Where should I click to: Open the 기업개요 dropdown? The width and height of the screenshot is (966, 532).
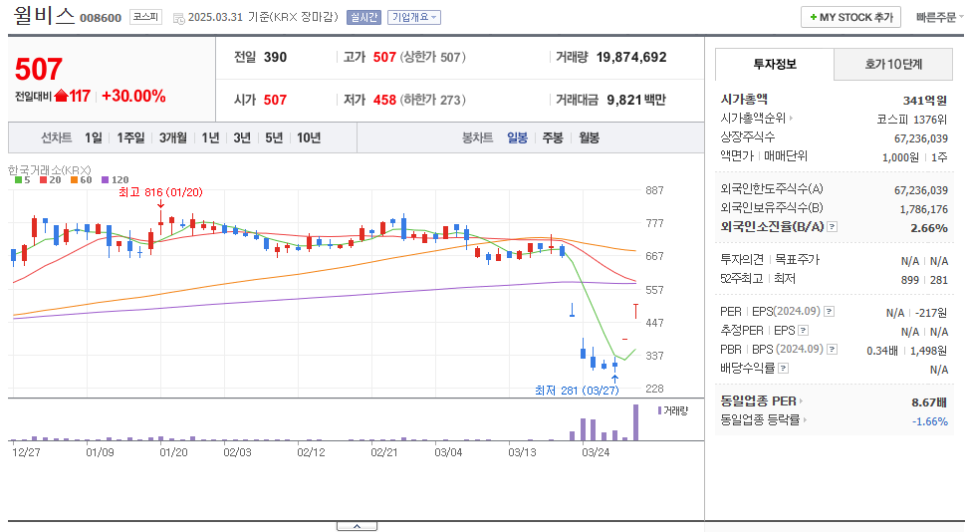coord(414,17)
